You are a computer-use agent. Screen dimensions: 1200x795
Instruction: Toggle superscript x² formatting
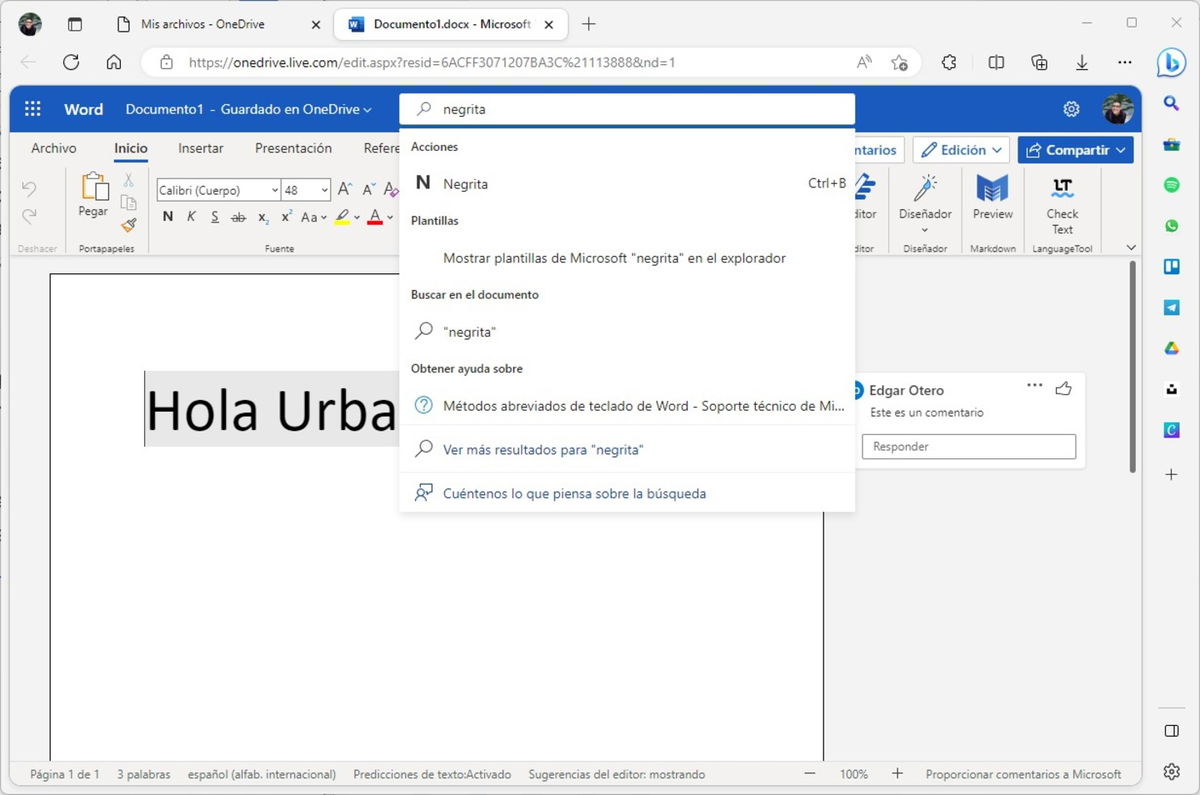pyautogui.click(x=287, y=217)
